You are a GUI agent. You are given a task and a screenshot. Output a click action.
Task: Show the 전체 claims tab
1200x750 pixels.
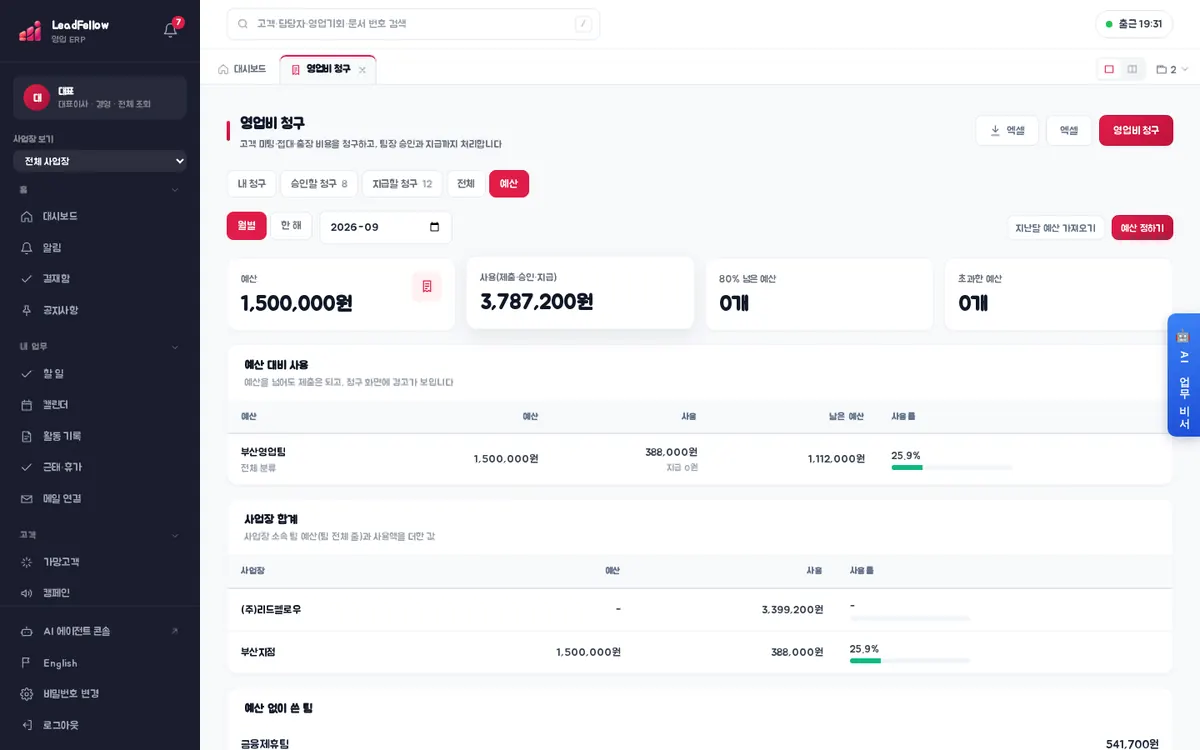click(466, 184)
